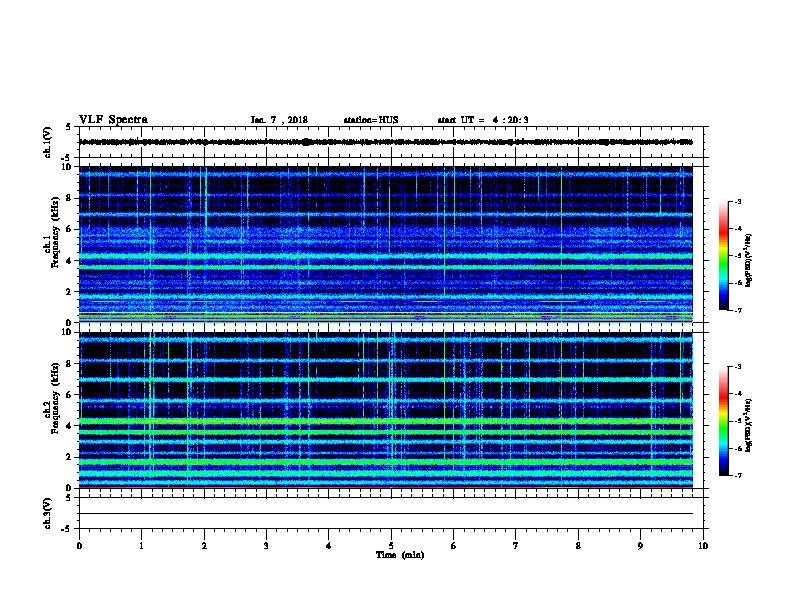Click the "VLF Spectra" plot title

tap(113, 120)
